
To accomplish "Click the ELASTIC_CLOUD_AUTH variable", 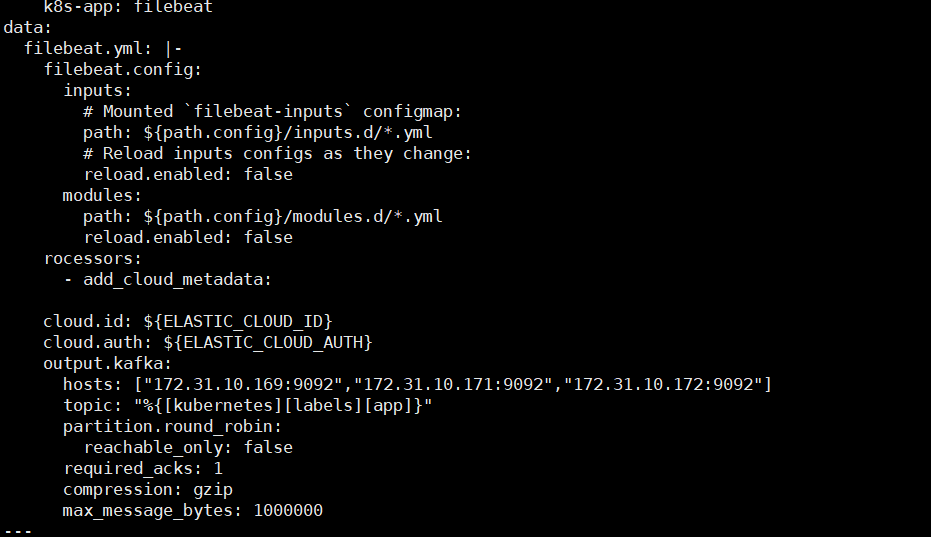I will pyautogui.click(x=268, y=343).
